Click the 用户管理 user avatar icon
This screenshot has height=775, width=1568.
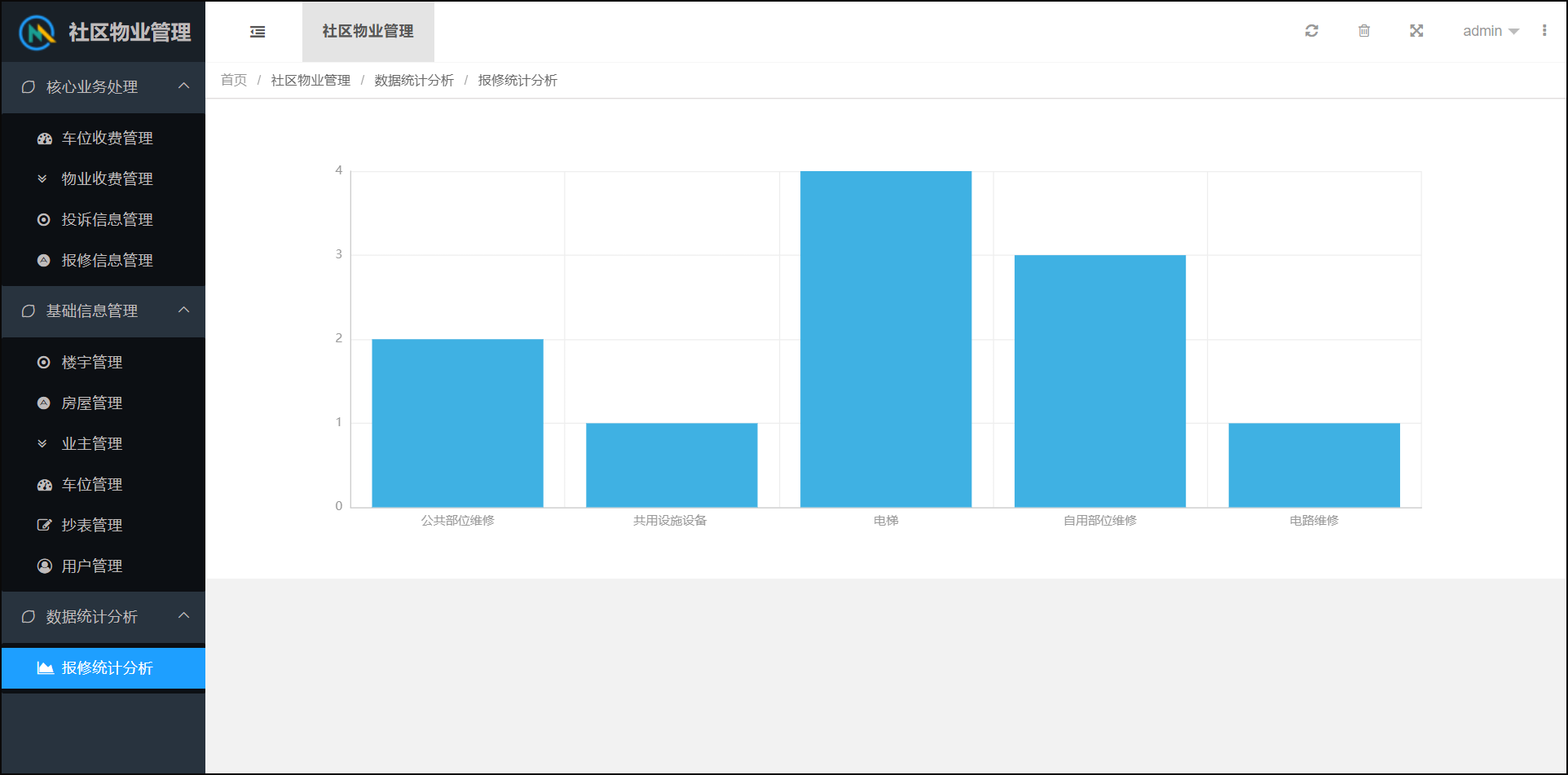click(x=44, y=566)
